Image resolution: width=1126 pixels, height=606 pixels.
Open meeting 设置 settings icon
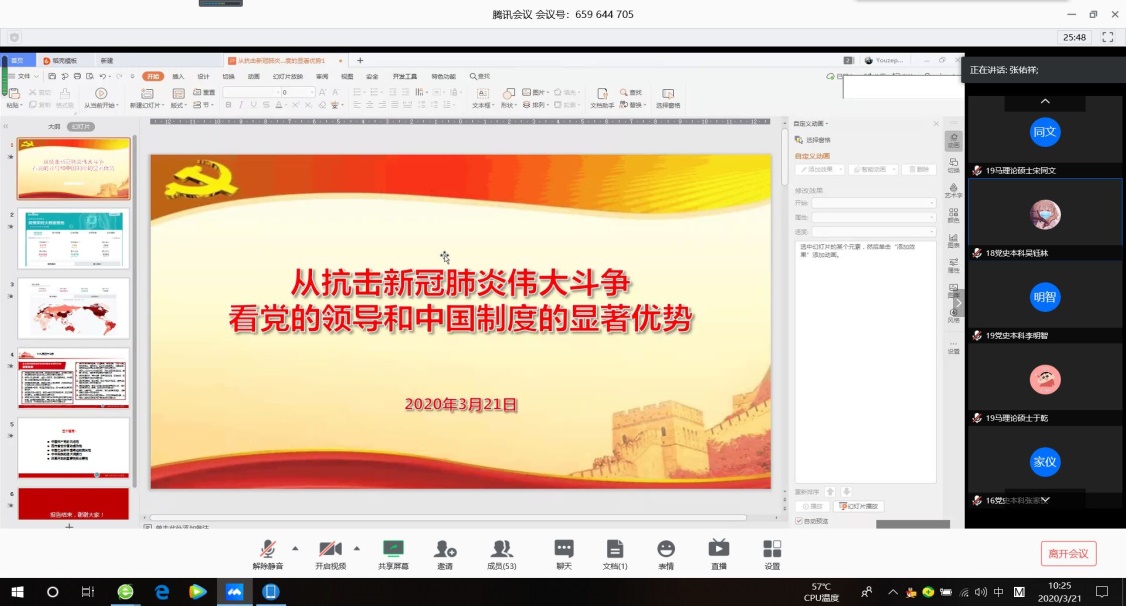[772, 549]
